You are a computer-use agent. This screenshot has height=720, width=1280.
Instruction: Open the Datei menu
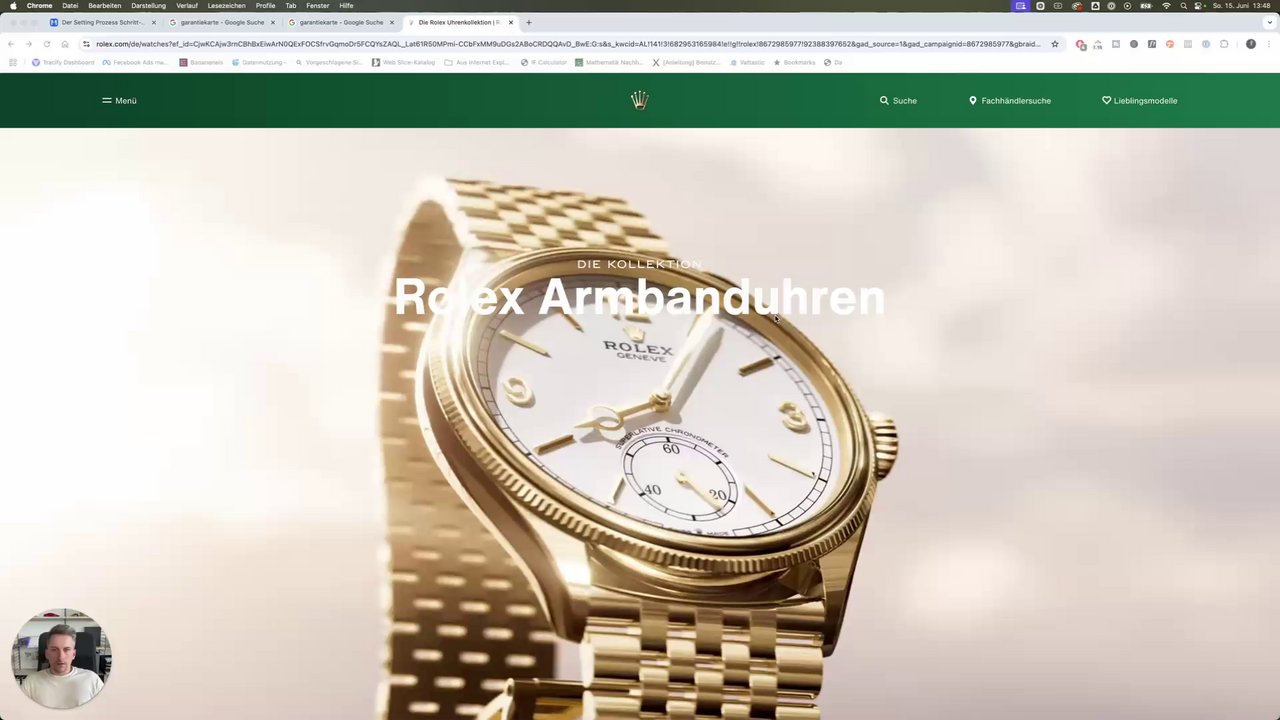pyautogui.click(x=70, y=6)
